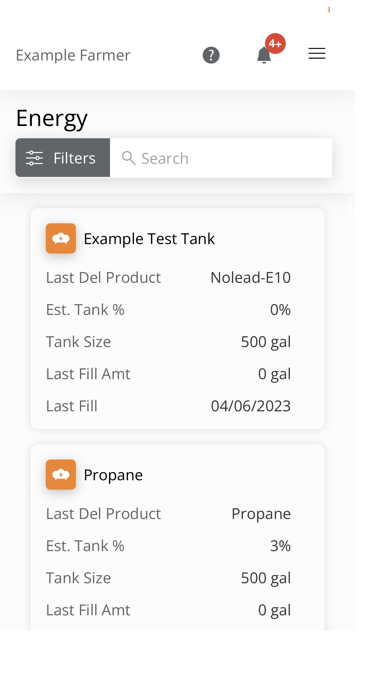Click Propane Last Del Product row
392x696 pixels.
point(168,514)
